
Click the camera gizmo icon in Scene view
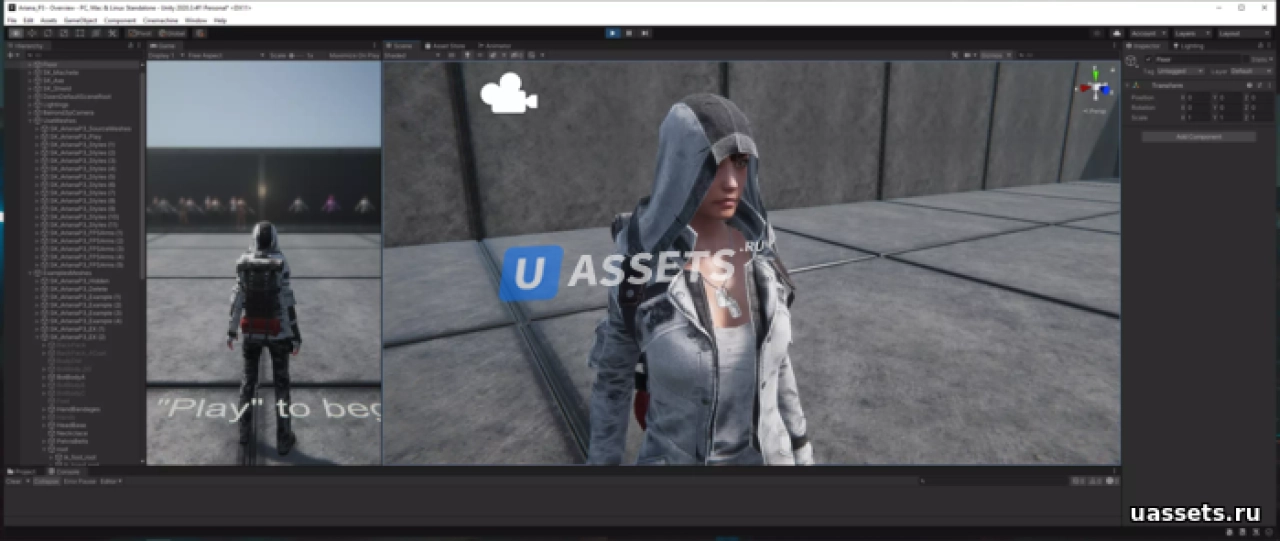click(x=508, y=93)
